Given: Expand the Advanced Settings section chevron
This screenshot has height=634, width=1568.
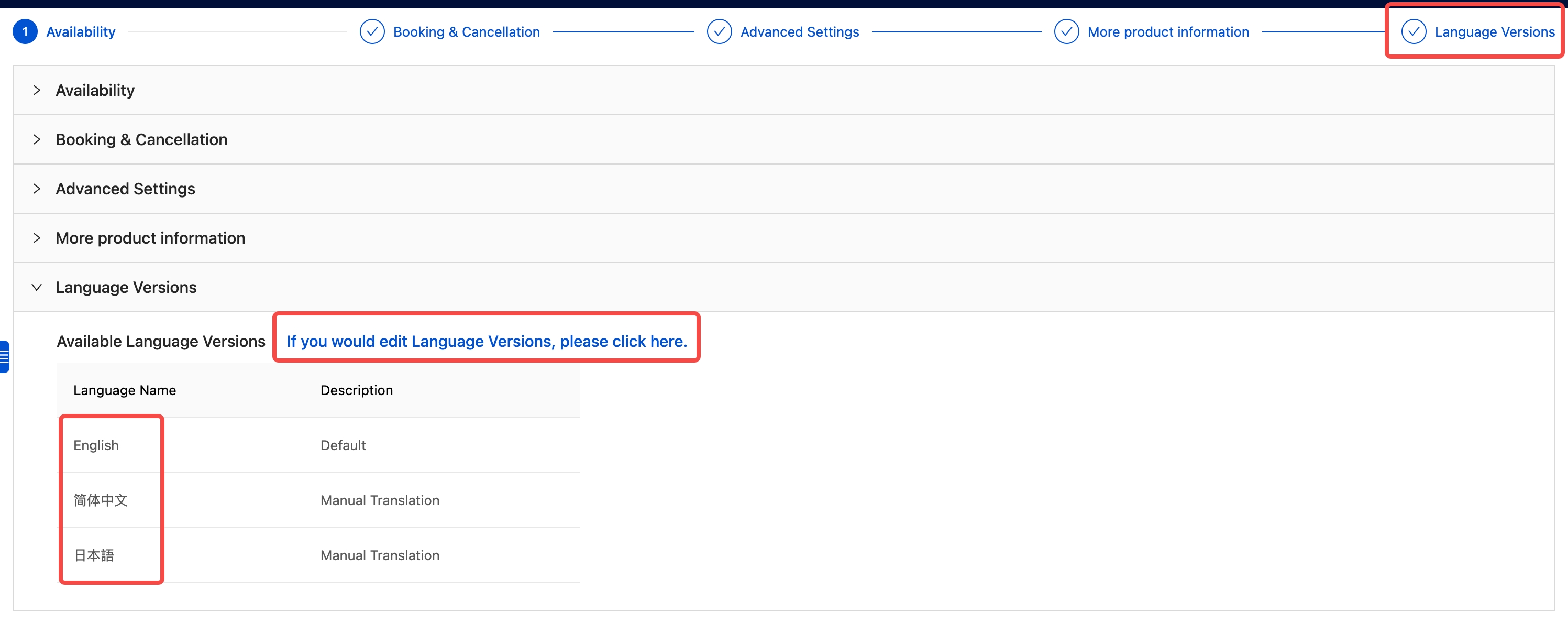Looking at the screenshot, I should tap(37, 189).
